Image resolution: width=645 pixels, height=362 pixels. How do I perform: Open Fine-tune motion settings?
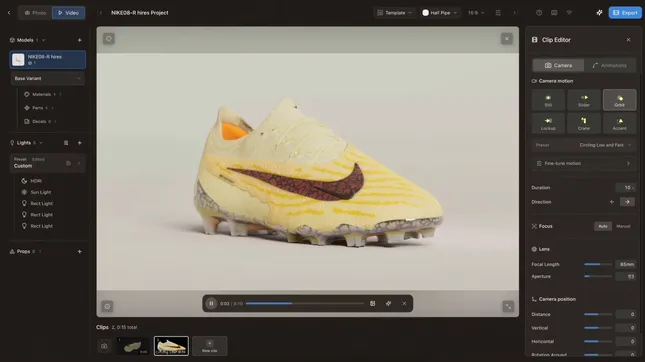point(584,163)
